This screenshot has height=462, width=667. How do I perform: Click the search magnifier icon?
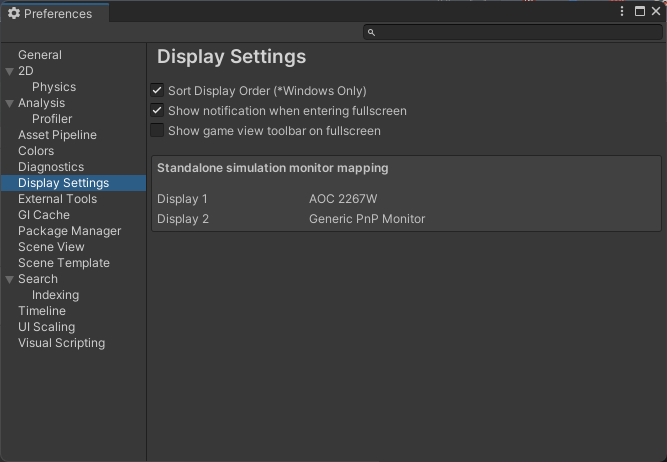[371, 33]
